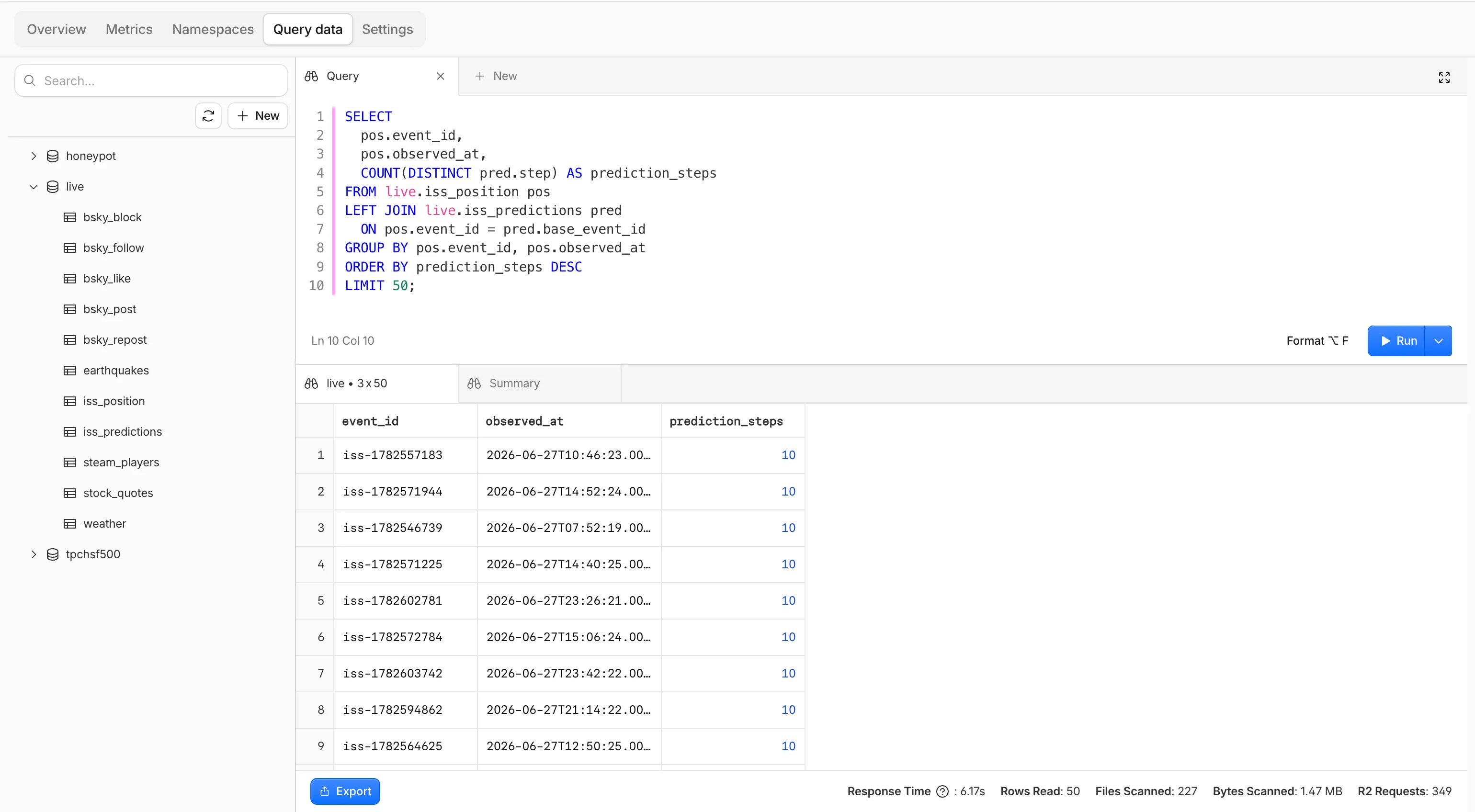Image resolution: width=1475 pixels, height=812 pixels.
Task: Click the binoculars icon in Query tab
Action: [x=311, y=76]
